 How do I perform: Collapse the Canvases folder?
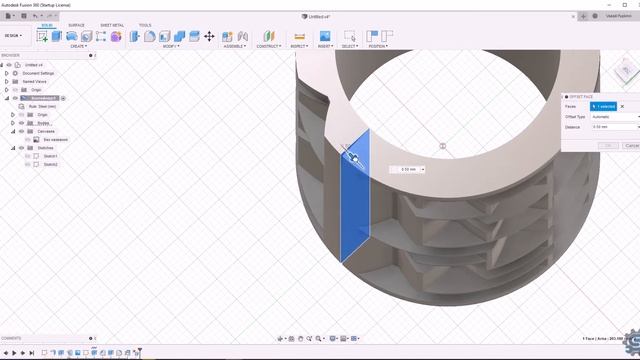[x=13, y=131]
